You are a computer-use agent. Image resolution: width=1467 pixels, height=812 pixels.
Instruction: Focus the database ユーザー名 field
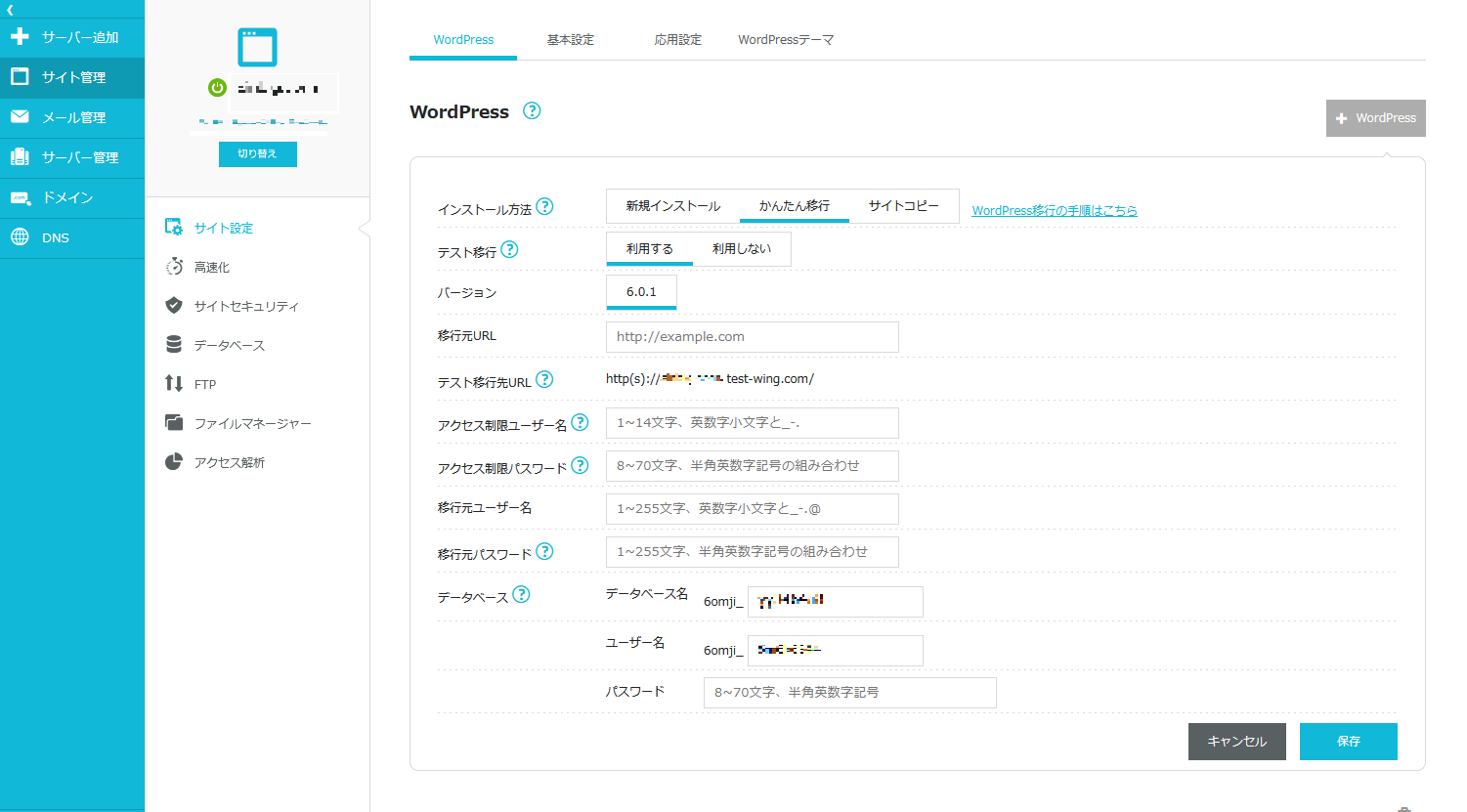(x=836, y=651)
